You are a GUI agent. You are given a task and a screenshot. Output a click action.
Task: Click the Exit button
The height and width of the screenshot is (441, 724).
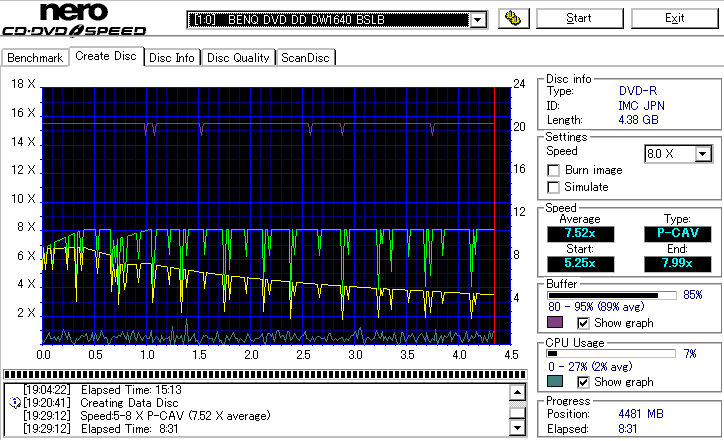pos(675,18)
